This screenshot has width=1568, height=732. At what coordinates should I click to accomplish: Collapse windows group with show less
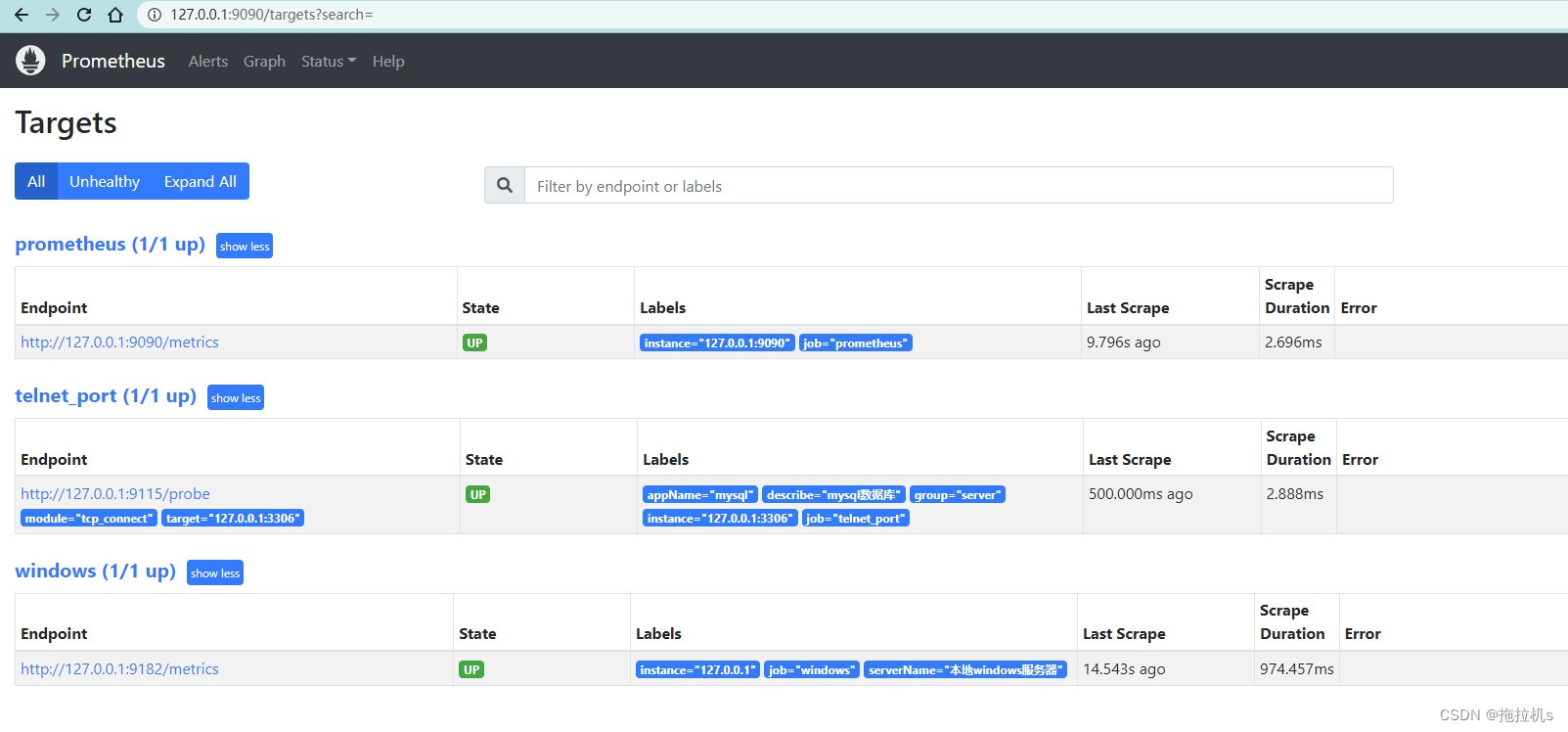coord(215,572)
